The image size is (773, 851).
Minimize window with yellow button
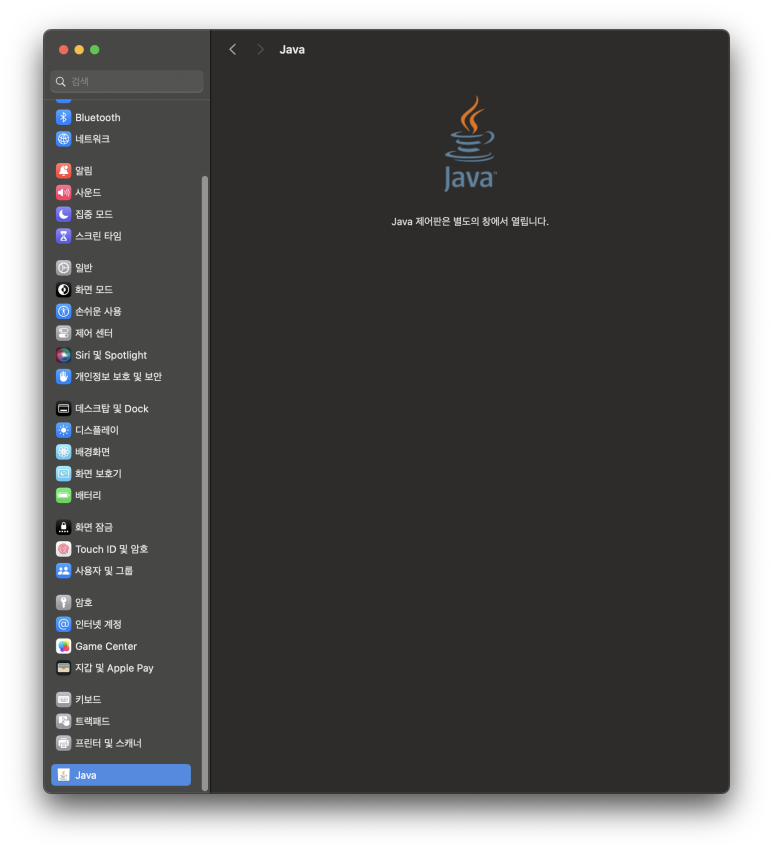click(79, 50)
